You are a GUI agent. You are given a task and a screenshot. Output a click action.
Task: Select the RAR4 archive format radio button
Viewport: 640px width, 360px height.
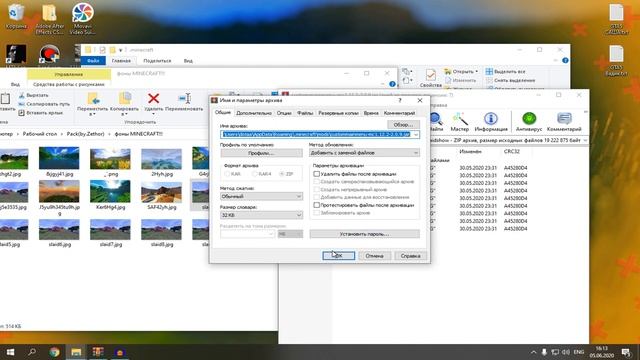[x=254, y=174]
